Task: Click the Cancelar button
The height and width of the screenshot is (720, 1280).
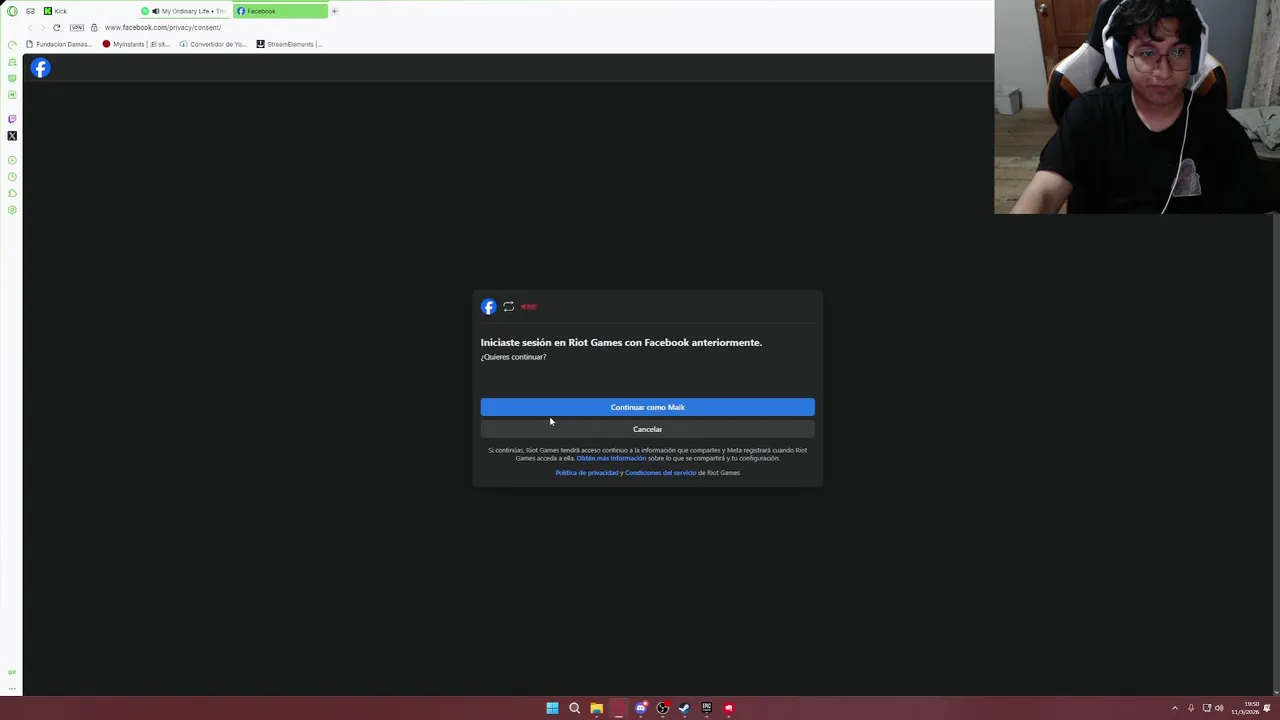Action: (647, 429)
